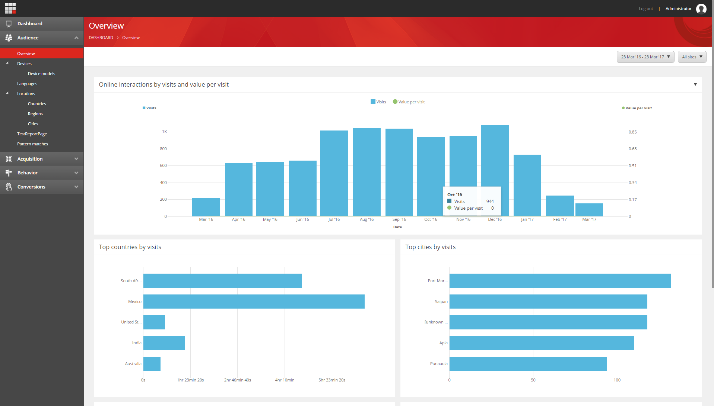
Task: Collapse the Locations tree node arrow
Action: point(7,94)
